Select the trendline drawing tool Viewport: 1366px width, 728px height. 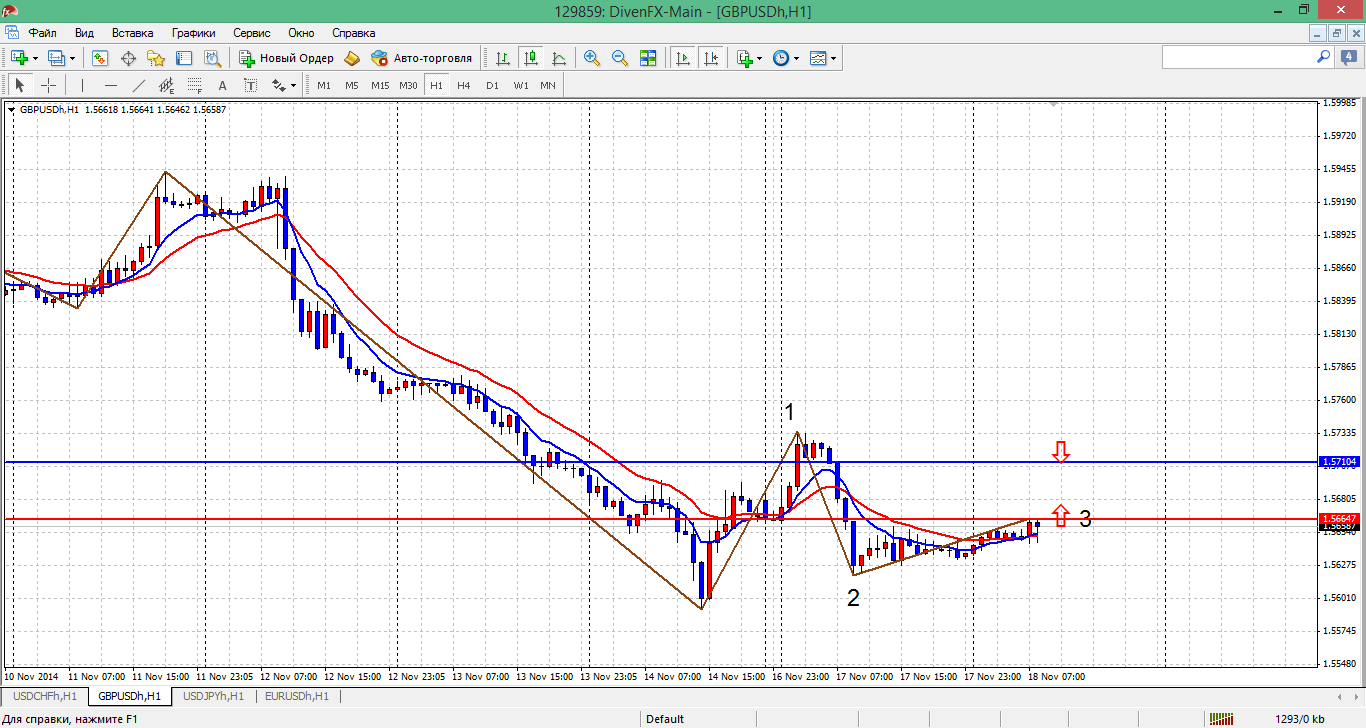point(139,85)
